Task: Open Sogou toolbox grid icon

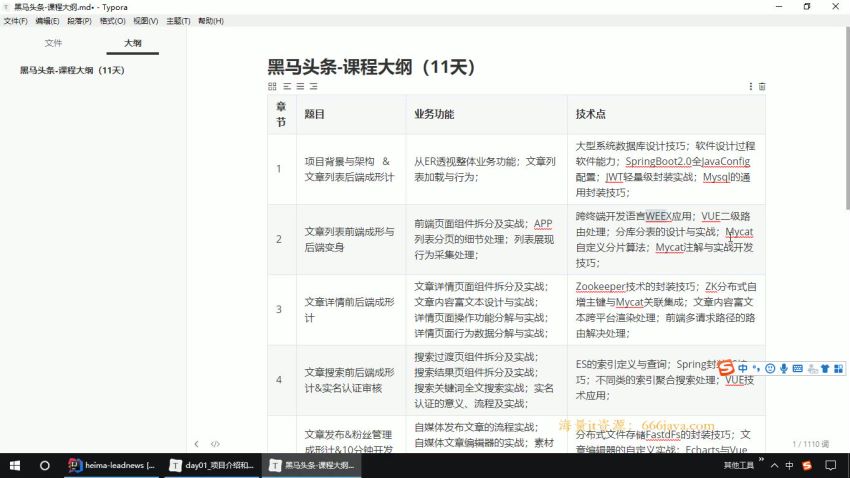Action: tap(839, 369)
